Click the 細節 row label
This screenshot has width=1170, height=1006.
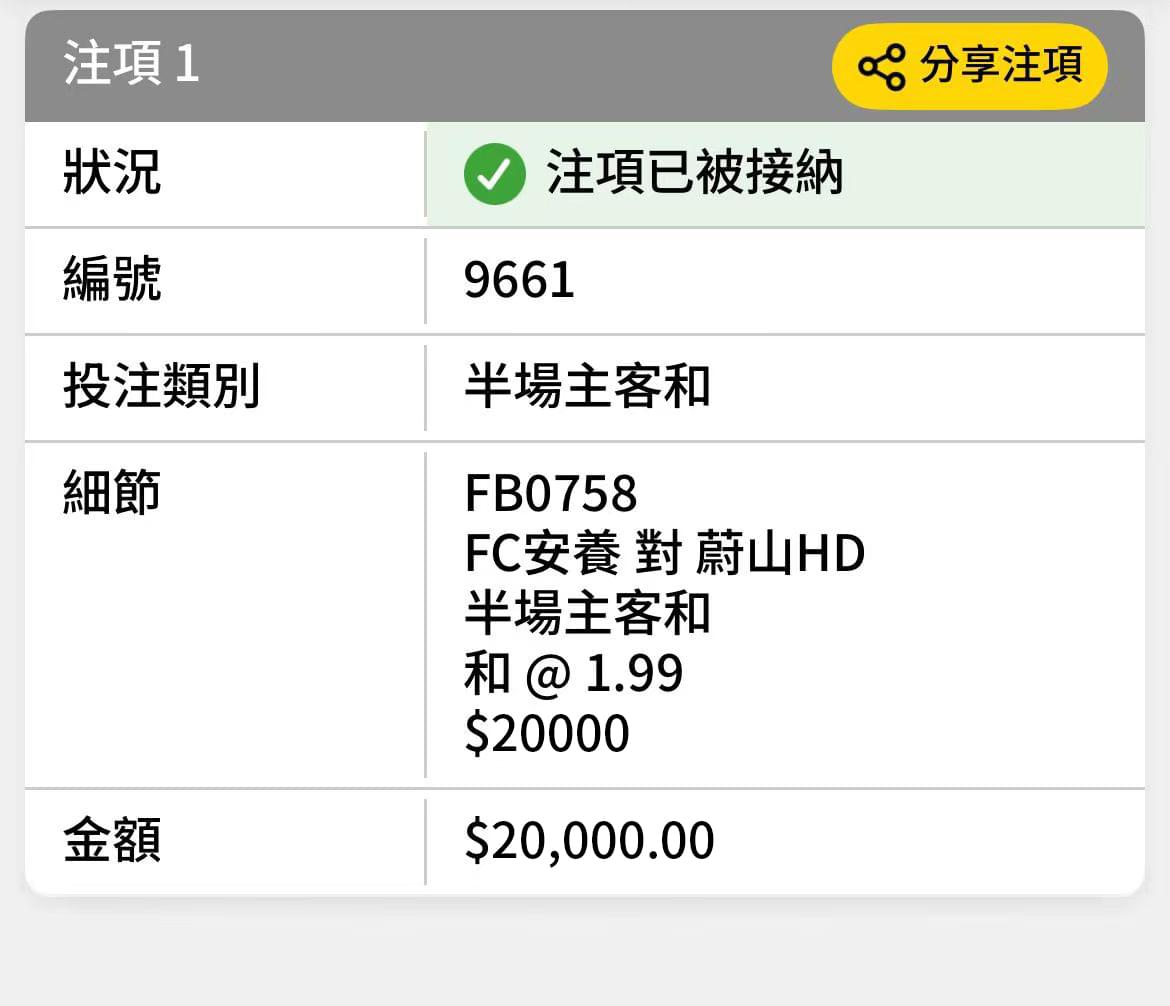coord(112,493)
